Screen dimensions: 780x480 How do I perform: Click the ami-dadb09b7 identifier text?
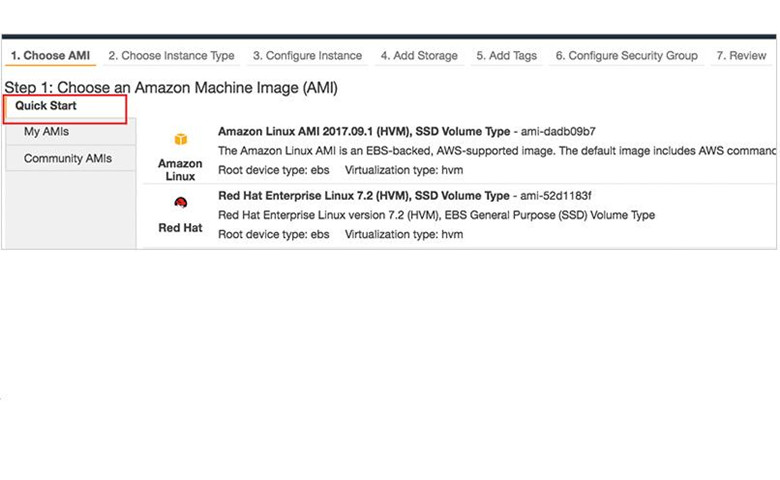click(558, 132)
